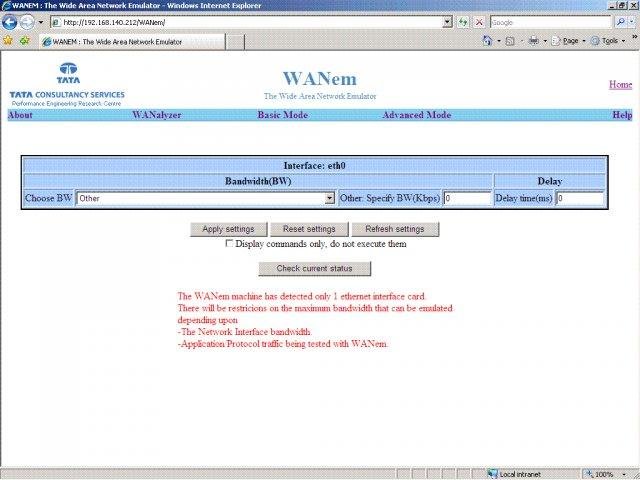The width and height of the screenshot is (640, 480).
Task: Open the Page menu
Action: pos(569,41)
